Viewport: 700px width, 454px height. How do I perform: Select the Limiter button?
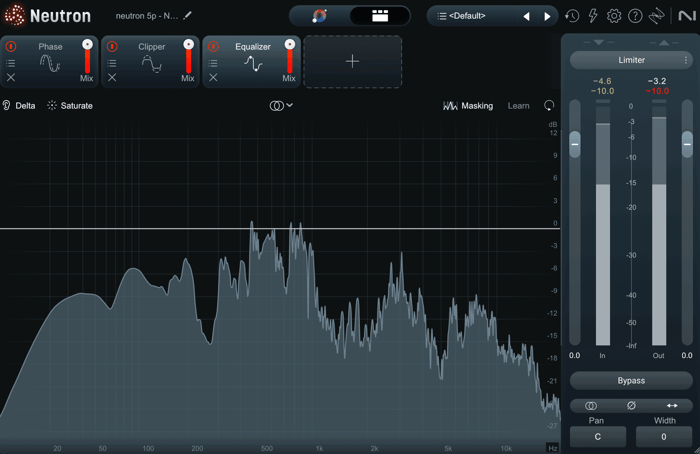[631, 60]
